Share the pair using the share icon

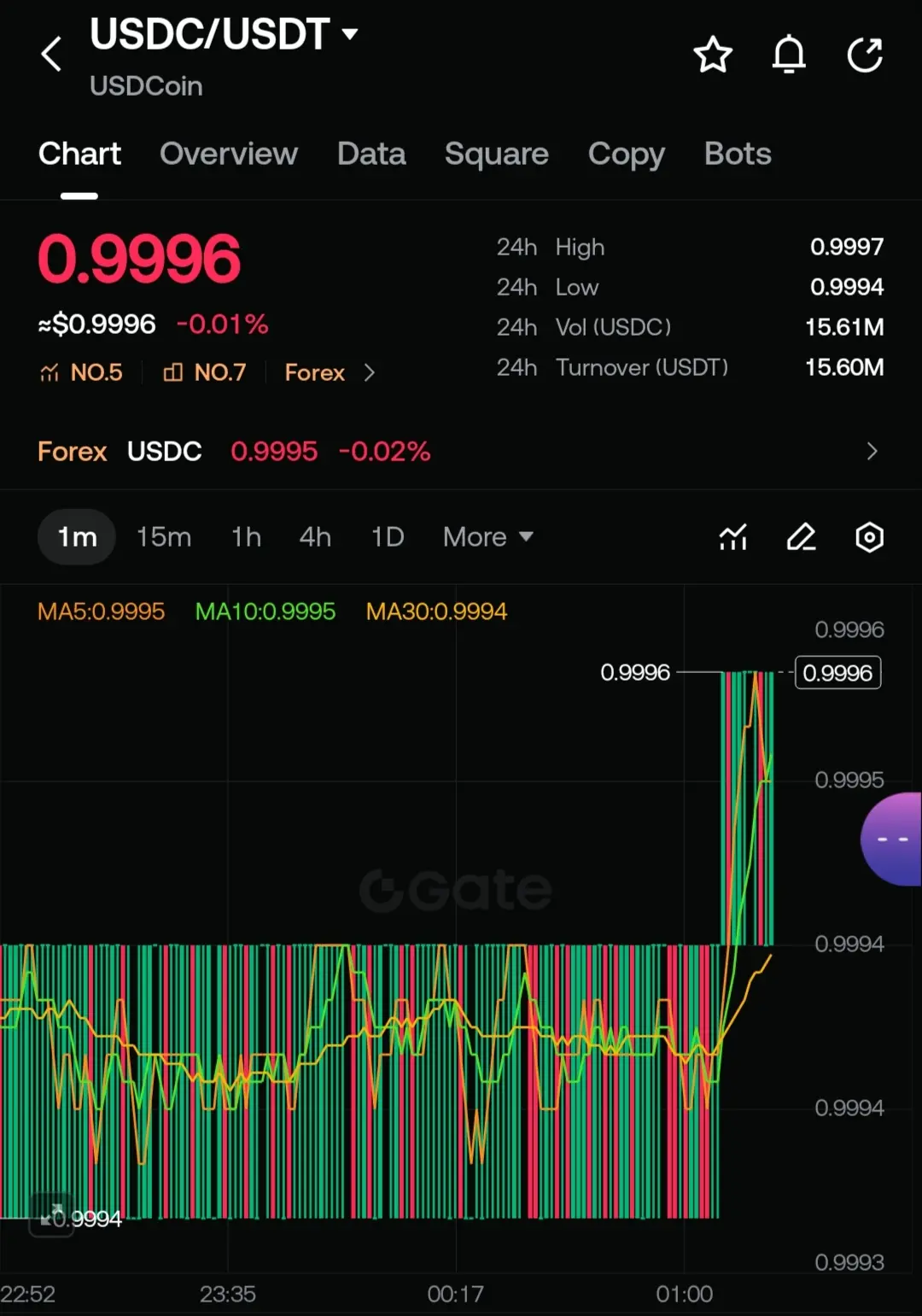[x=865, y=55]
